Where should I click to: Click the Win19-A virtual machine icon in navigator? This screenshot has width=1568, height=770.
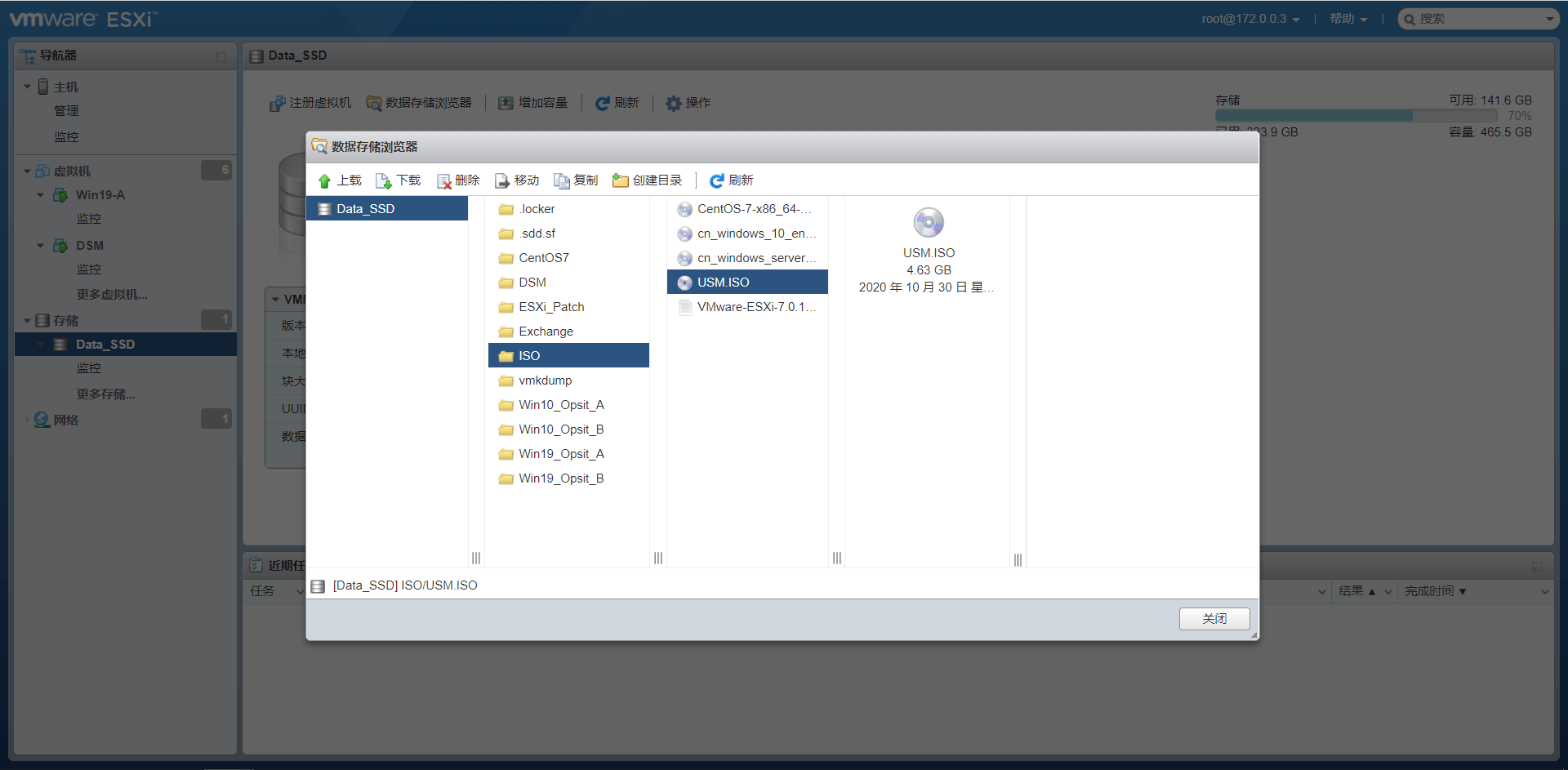[60, 195]
